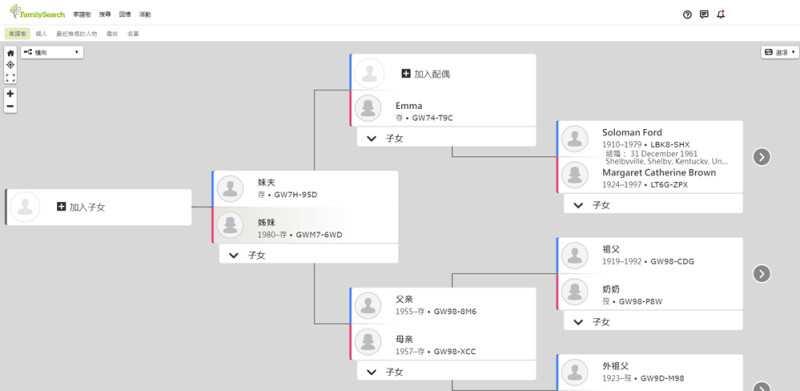Click the ID text LT6G-ZPX
This screenshot has width=800, height=391.
pos(668,185)
